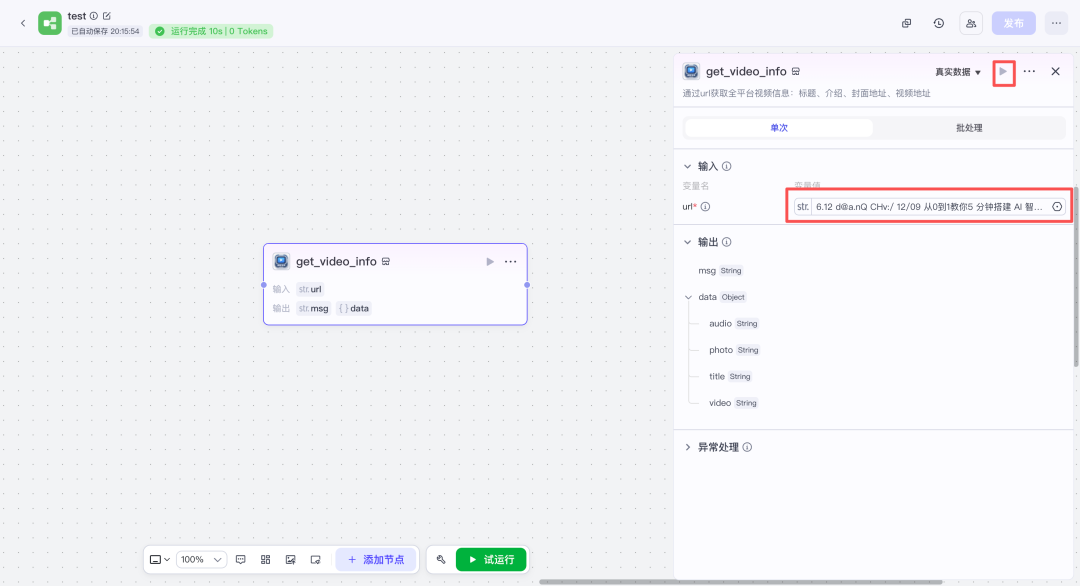This screenshot has height=586, width=1080.
Task: Collapse the data Object tree
Action: pyautogui.click(x=688, y=297)
